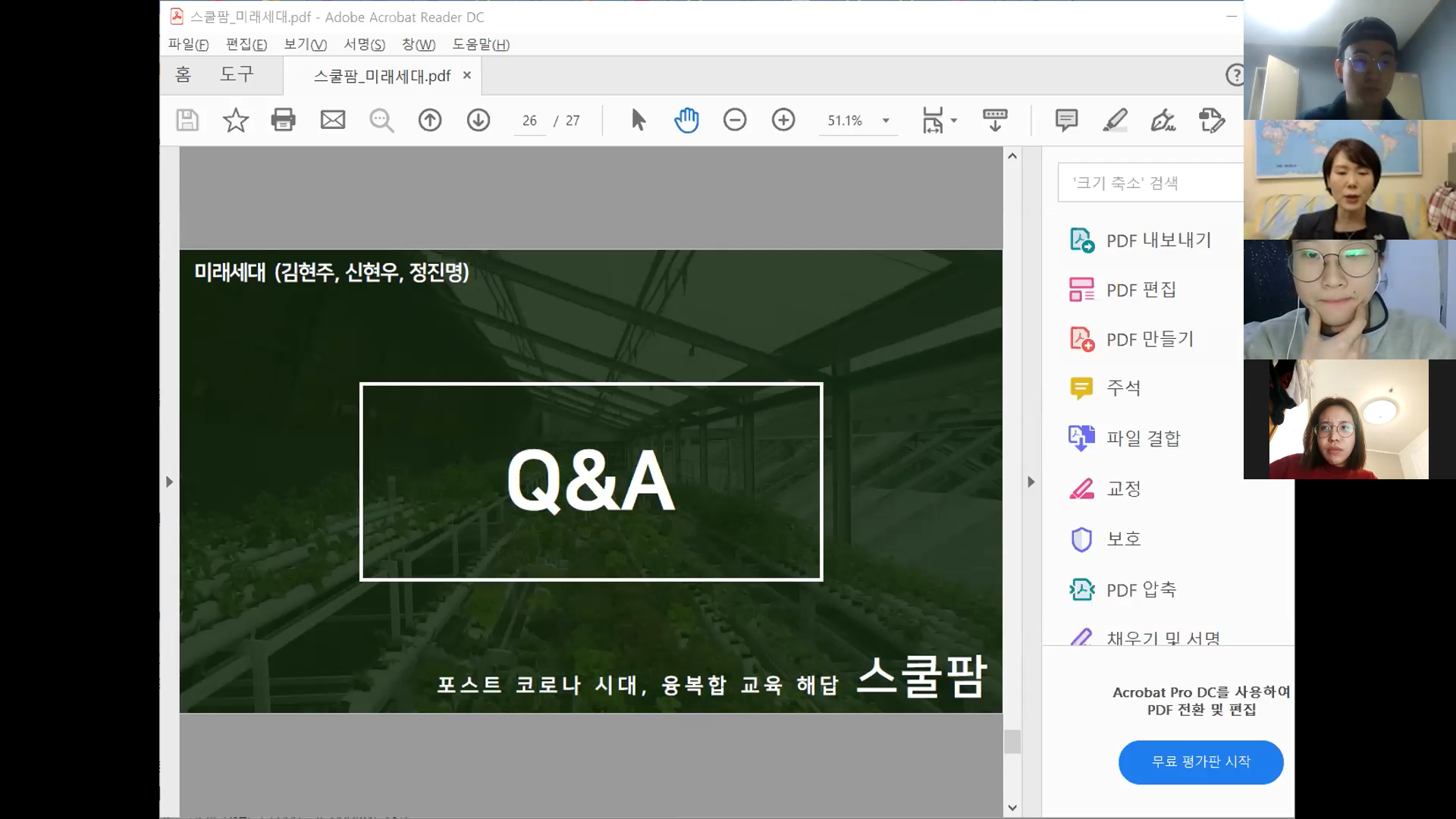Switch to the 도구 tab
The width and height of the screenshot is (1456, 819).
237,74
